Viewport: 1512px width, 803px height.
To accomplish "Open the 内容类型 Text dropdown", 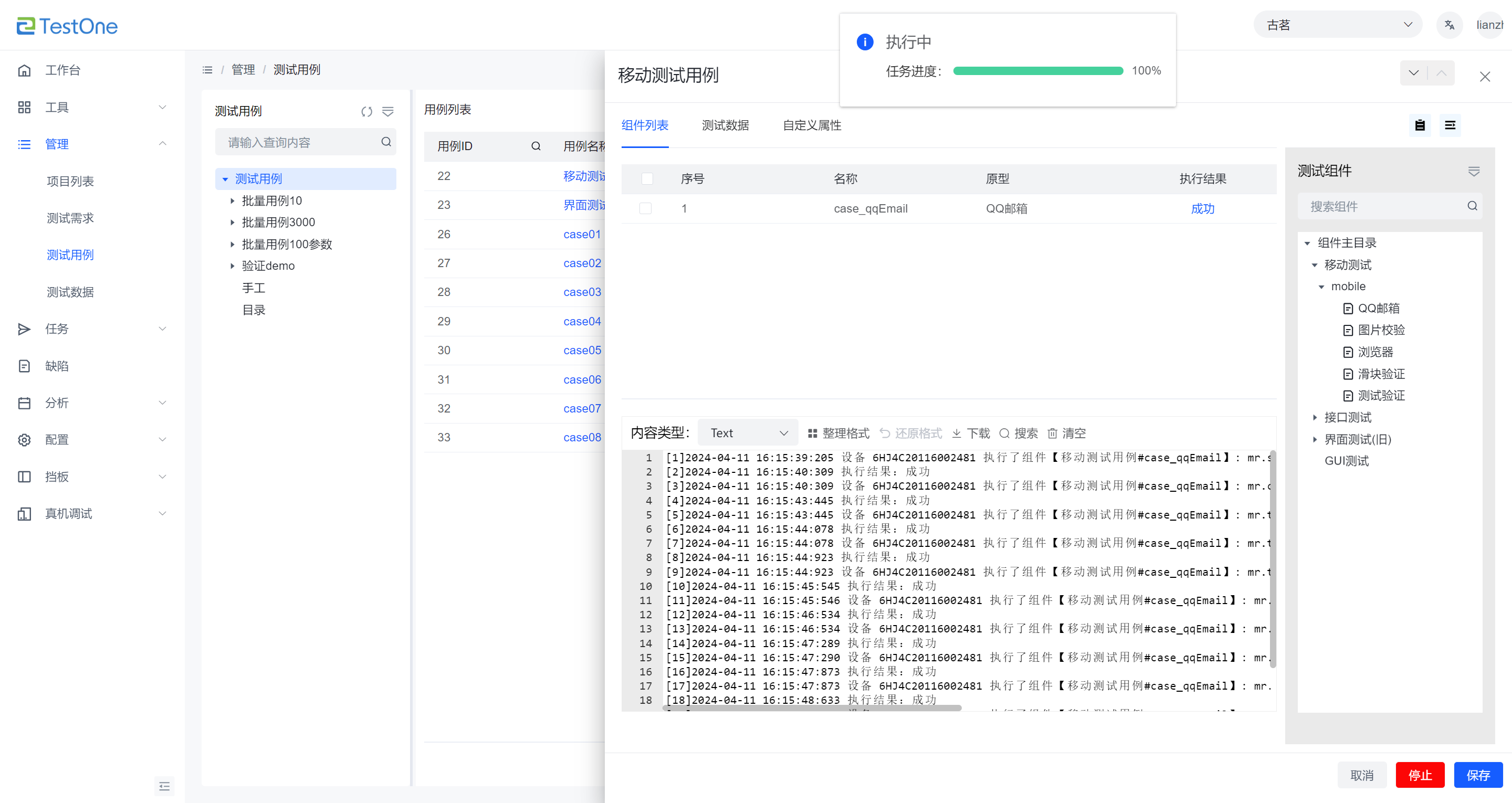I will pos(748,432).
